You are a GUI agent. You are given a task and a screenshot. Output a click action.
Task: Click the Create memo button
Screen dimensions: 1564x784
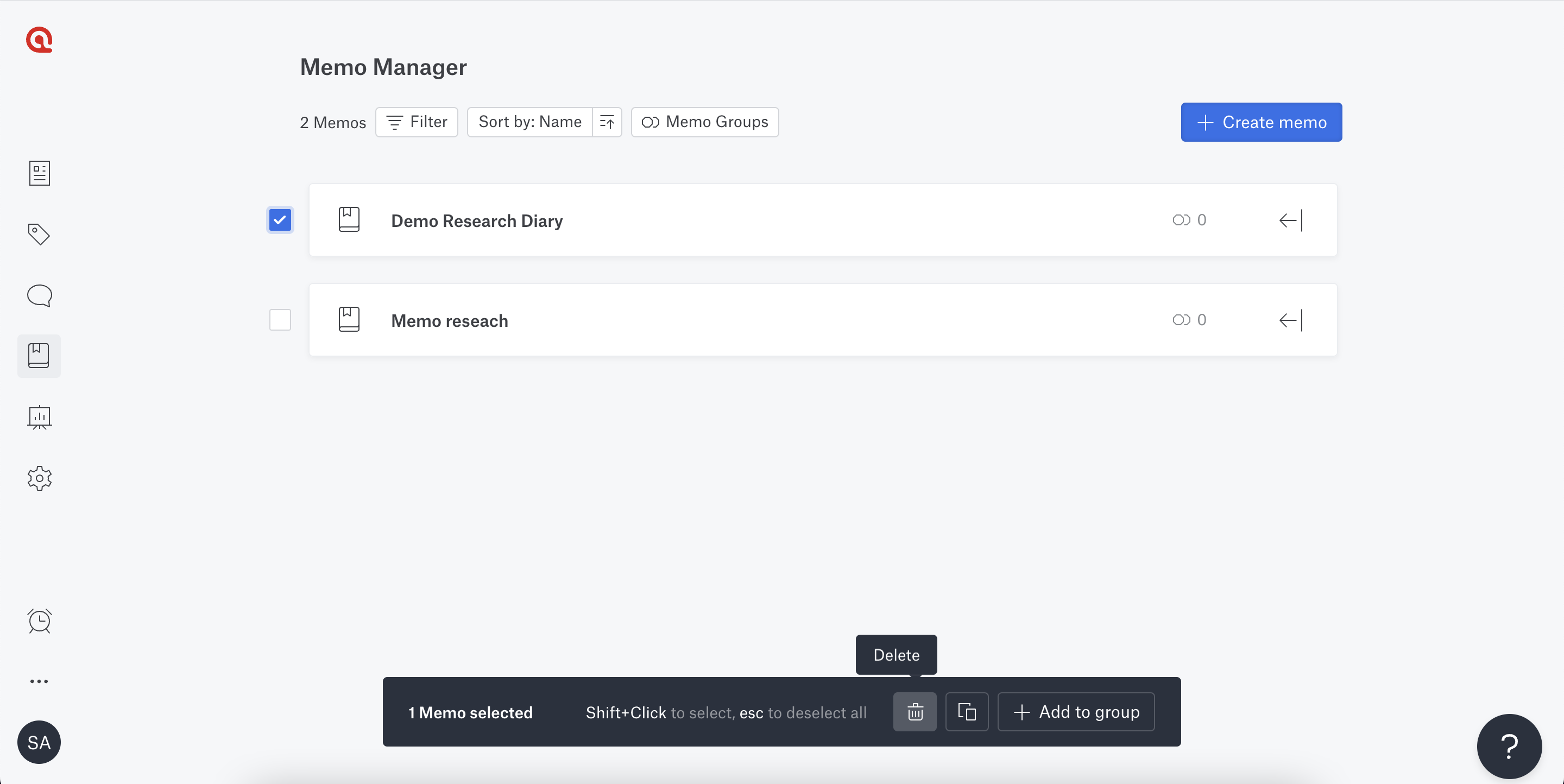pos(1261,122)
